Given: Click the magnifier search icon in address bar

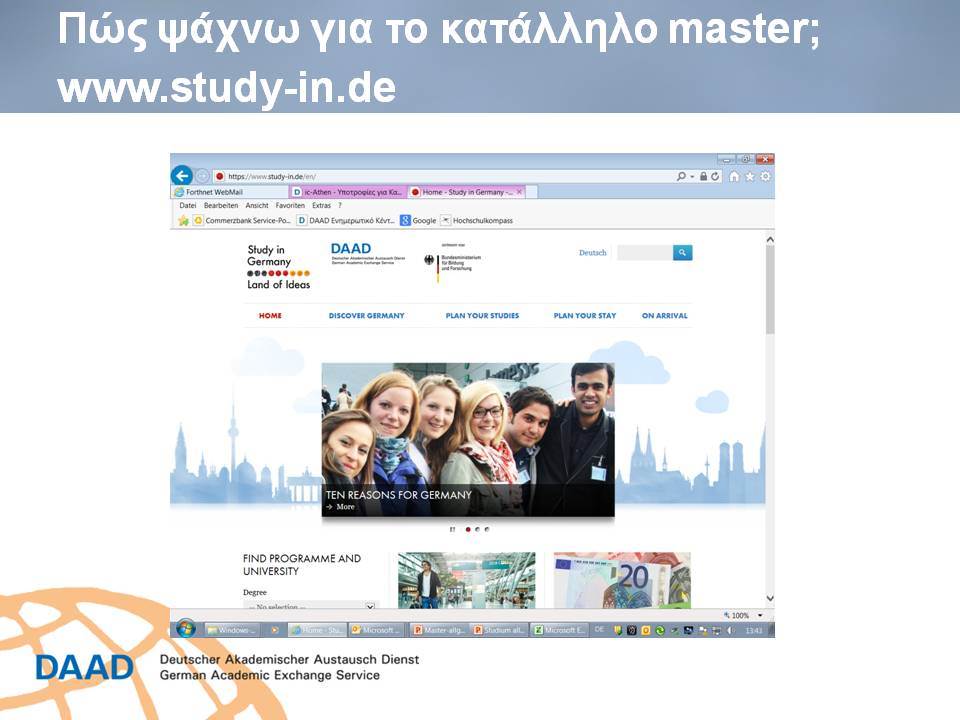Looking at the screenshot, I should click(681, 176).
